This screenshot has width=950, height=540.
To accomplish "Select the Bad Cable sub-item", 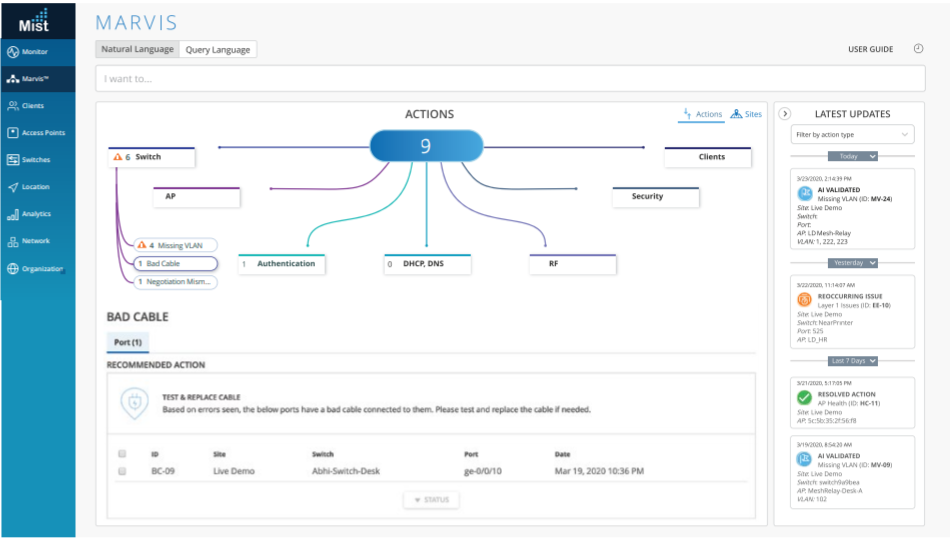I will [176, 264].
